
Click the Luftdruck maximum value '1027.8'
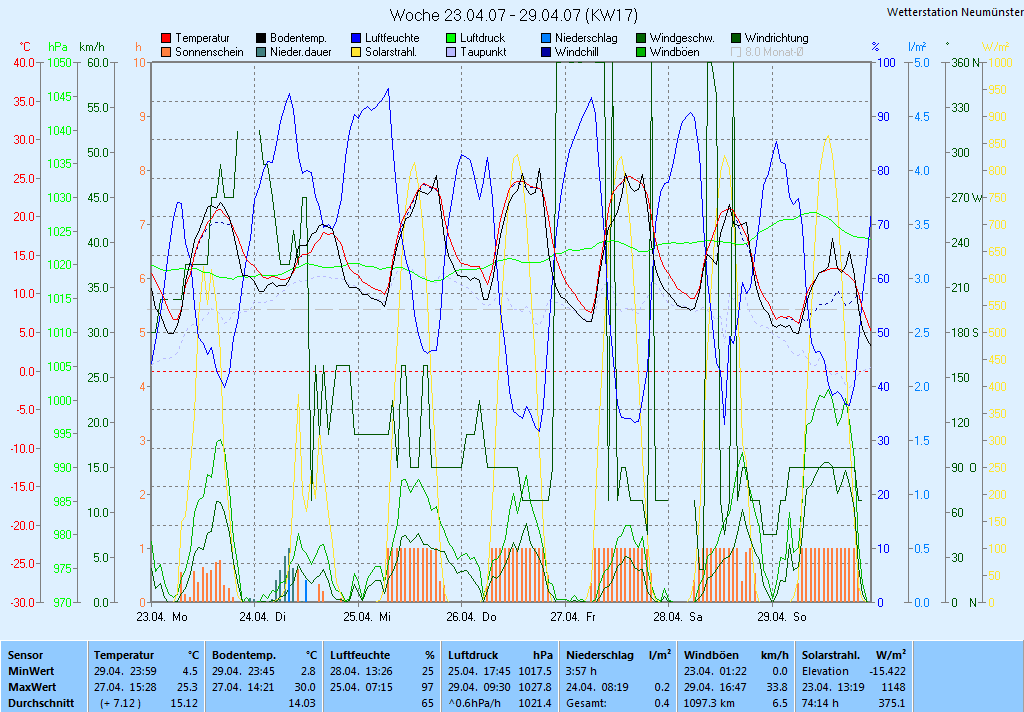point(536,688)
